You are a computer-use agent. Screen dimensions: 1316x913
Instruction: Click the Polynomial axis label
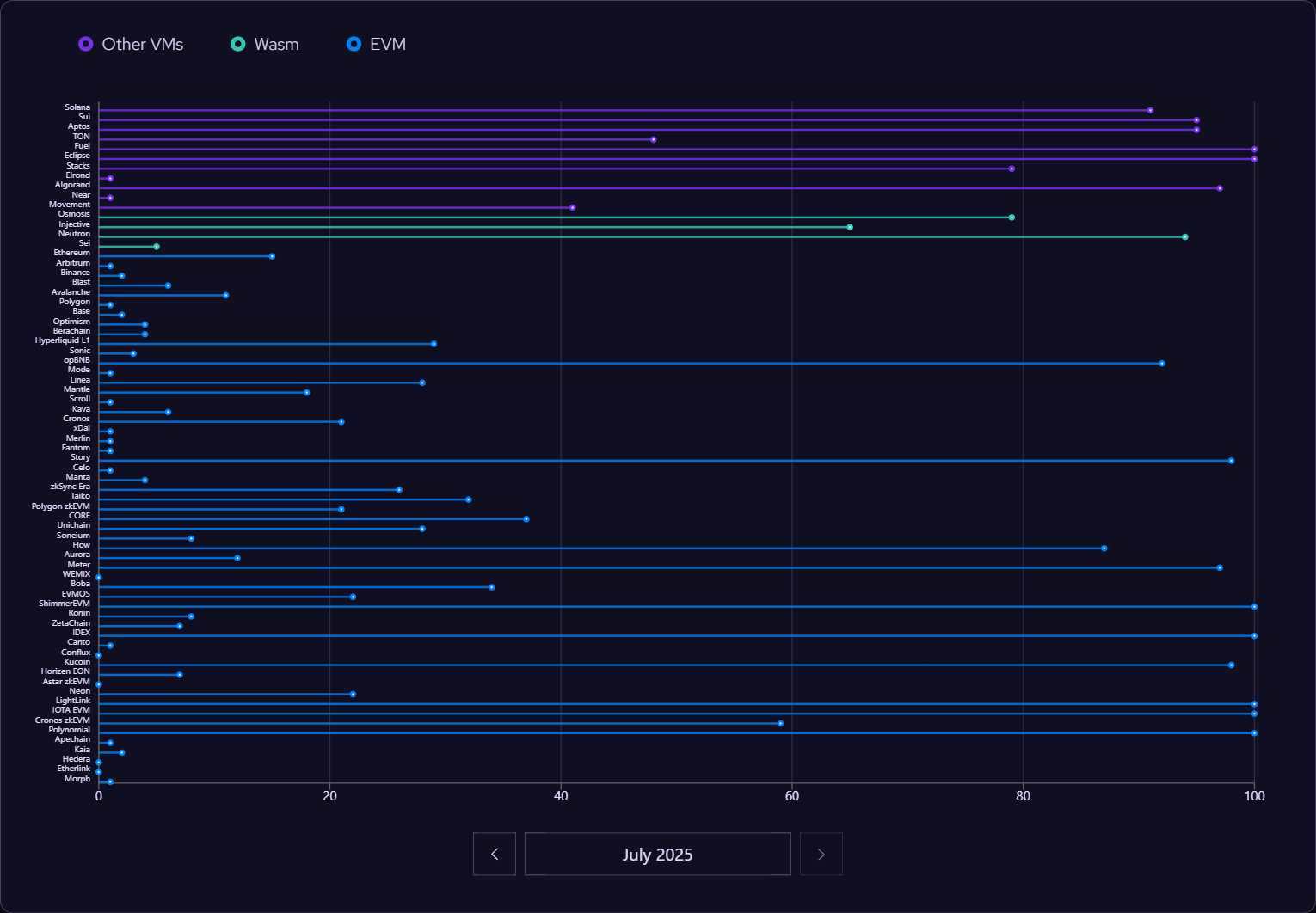pos(70,730)
